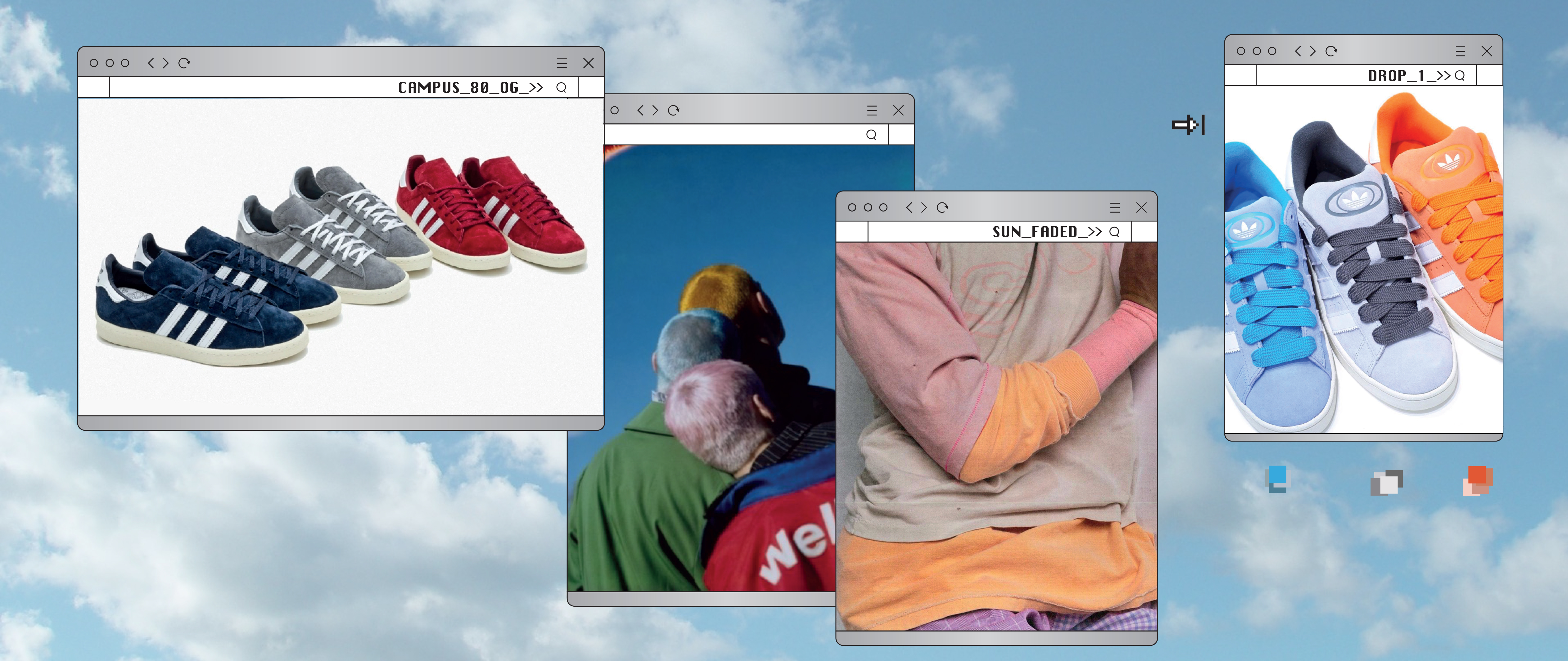This screenshot has width=1568, height=661.
Task: Click the SUN_FADED_>> address text
Action: pos(1047,232)
